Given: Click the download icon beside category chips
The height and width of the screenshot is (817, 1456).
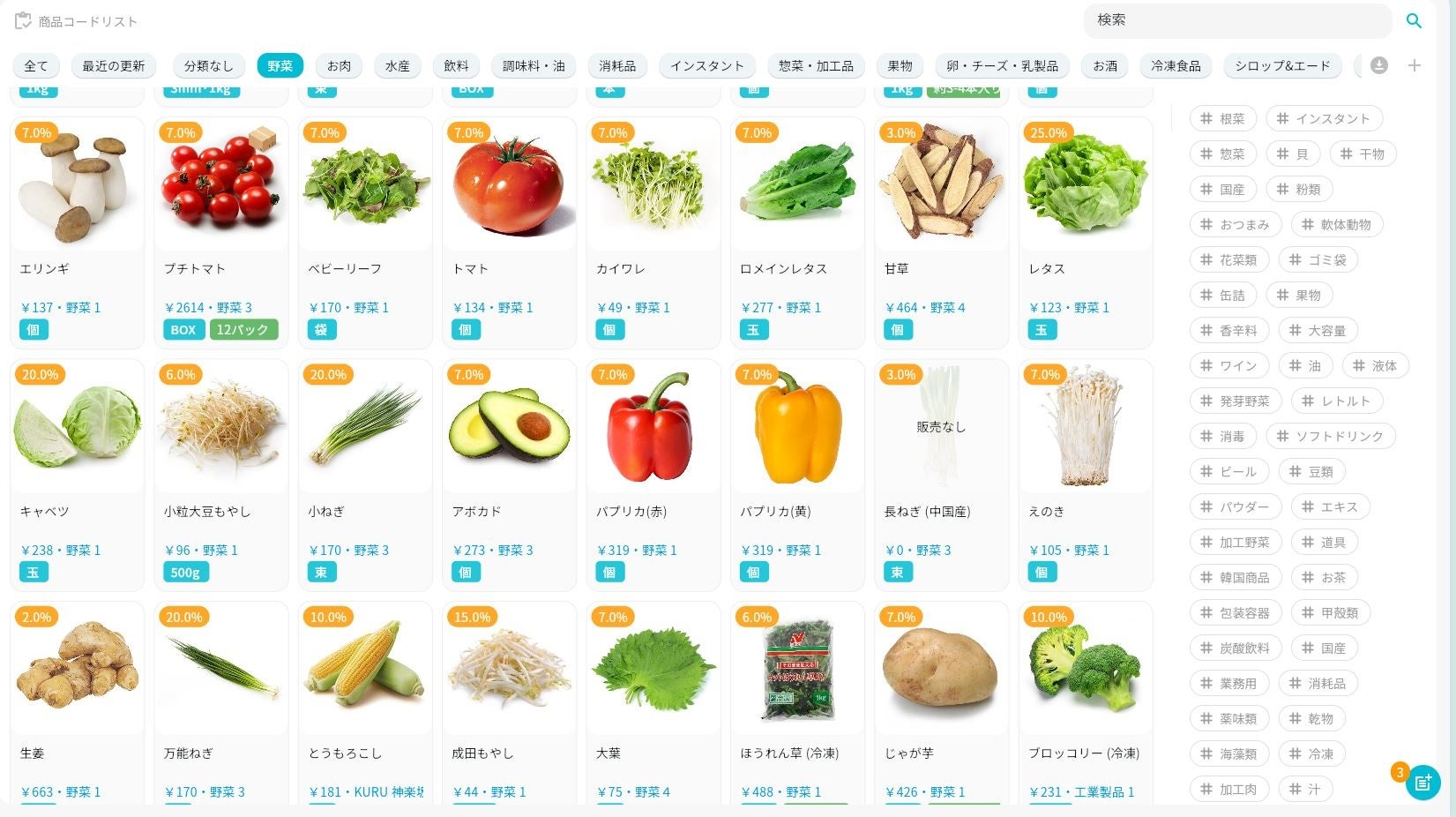Looking at the screenshot, I should coord(1379,65).
